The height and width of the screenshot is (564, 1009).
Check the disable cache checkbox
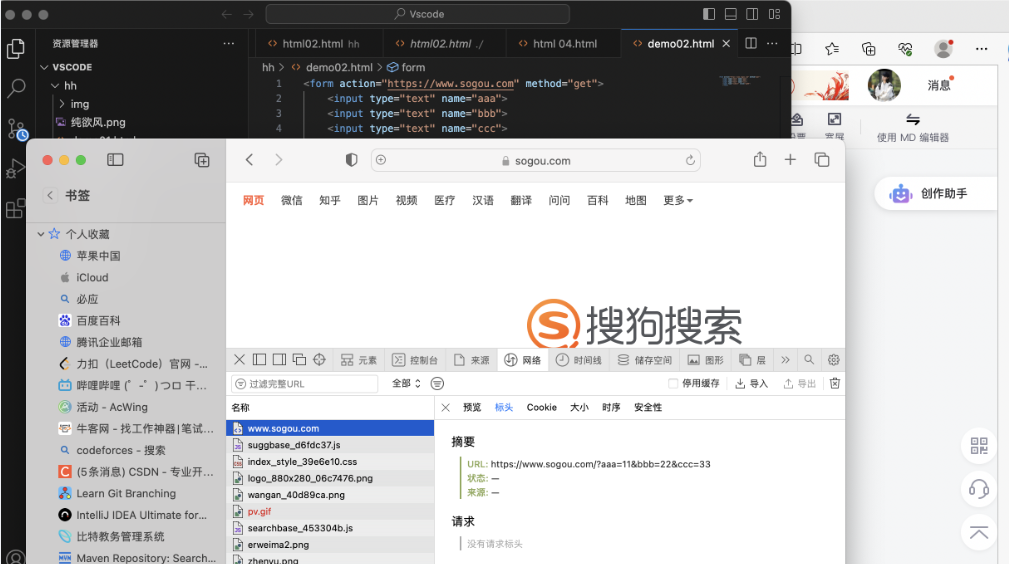[x=672, y=384]
